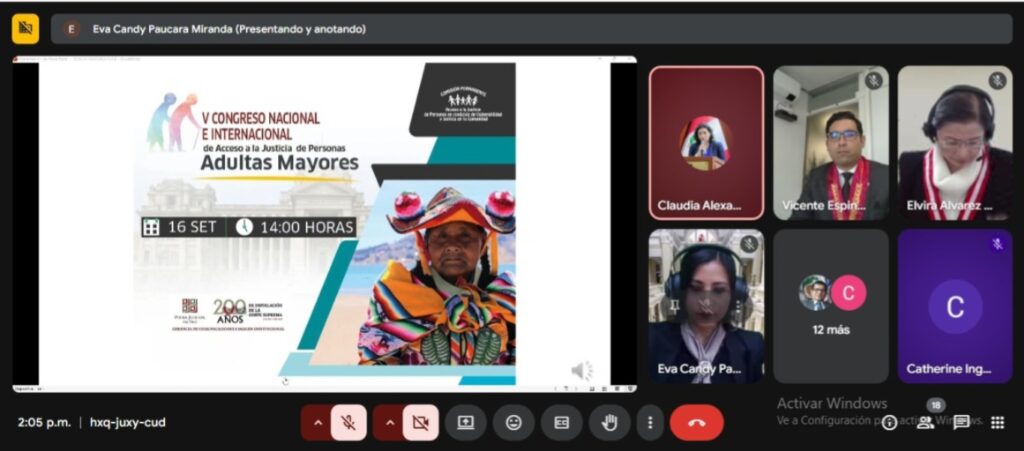Image resolution: width=1024 pixels, height=451 pixels.
Task: Click the speaker volume icon on presentation
Action: [582, 371]
